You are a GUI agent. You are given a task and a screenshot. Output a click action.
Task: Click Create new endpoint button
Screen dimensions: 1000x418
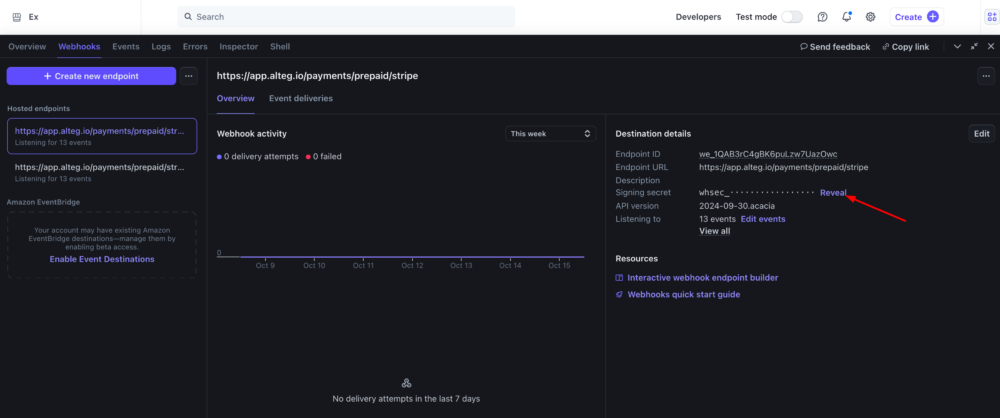91,76
